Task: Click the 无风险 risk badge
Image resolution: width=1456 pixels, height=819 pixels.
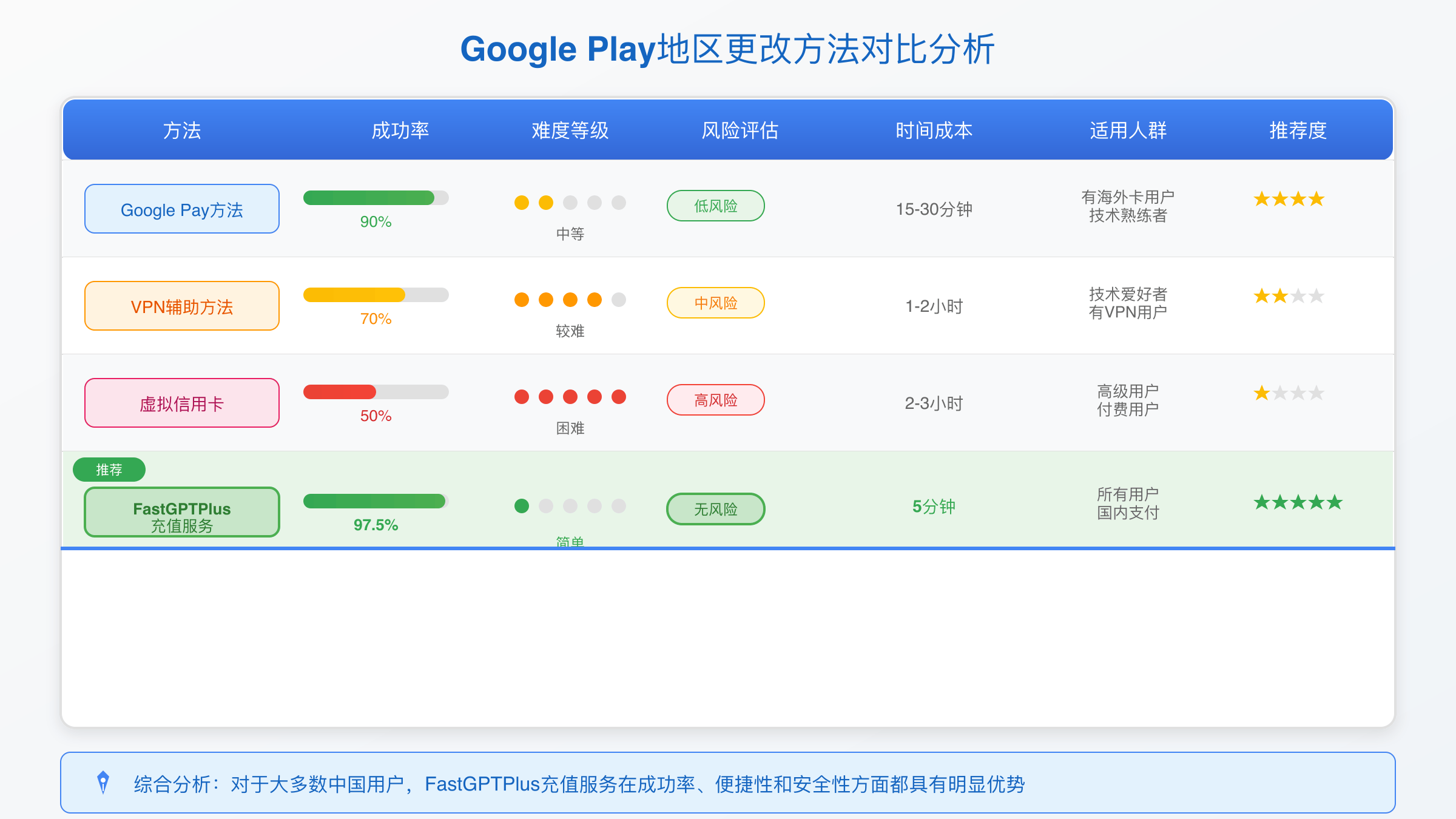Action: point(716,509)
